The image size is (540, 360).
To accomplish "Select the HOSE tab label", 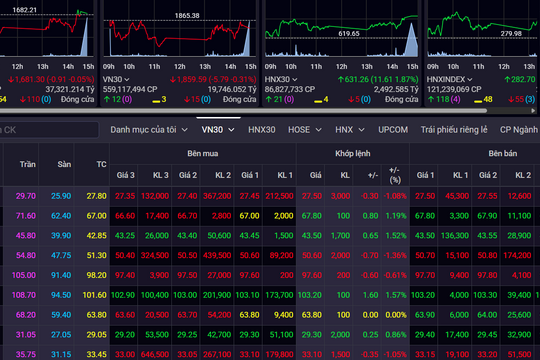I will coord(299,130).
